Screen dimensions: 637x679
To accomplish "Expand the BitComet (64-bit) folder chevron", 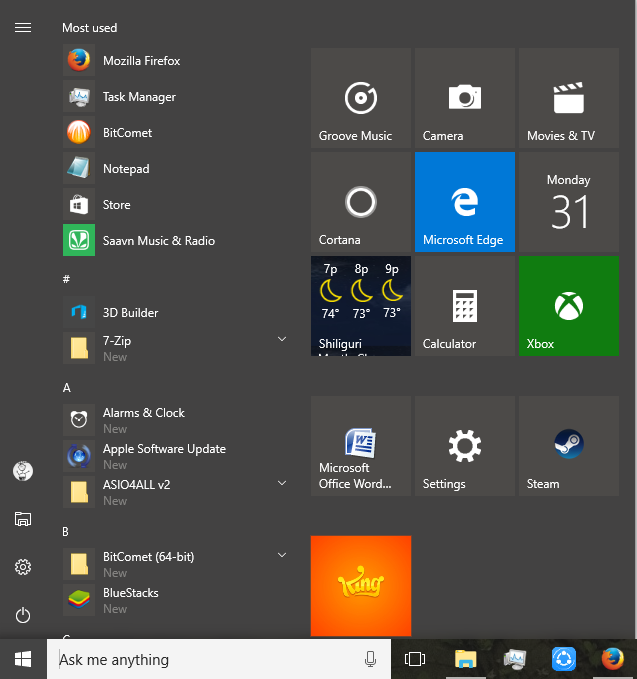I will point(282,555).
